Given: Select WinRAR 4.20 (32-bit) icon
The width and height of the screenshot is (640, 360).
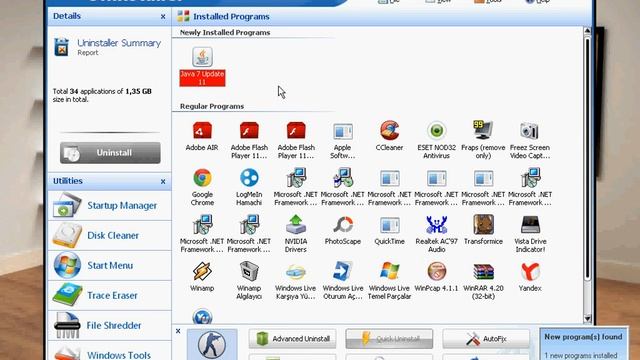Looking at the screenshot, I should click(483, 281).
